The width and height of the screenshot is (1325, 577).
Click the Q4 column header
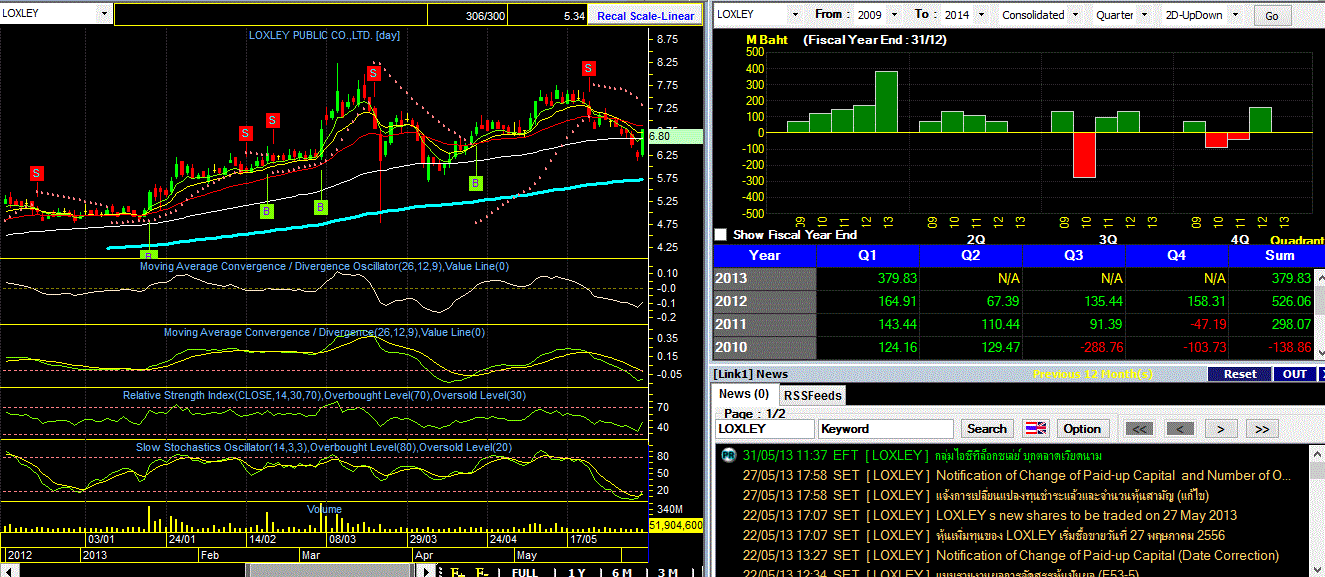click(1178, 256)
